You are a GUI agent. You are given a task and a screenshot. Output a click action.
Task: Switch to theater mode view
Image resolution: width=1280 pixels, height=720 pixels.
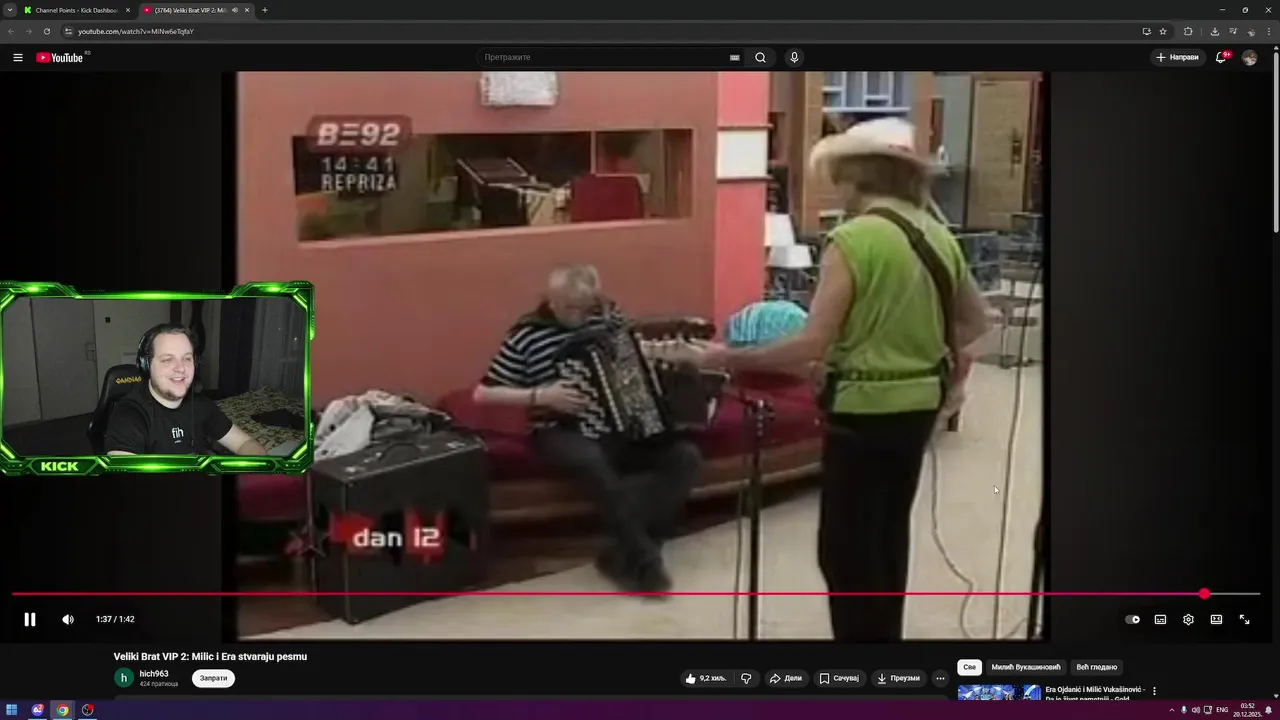click(1216, 619)
